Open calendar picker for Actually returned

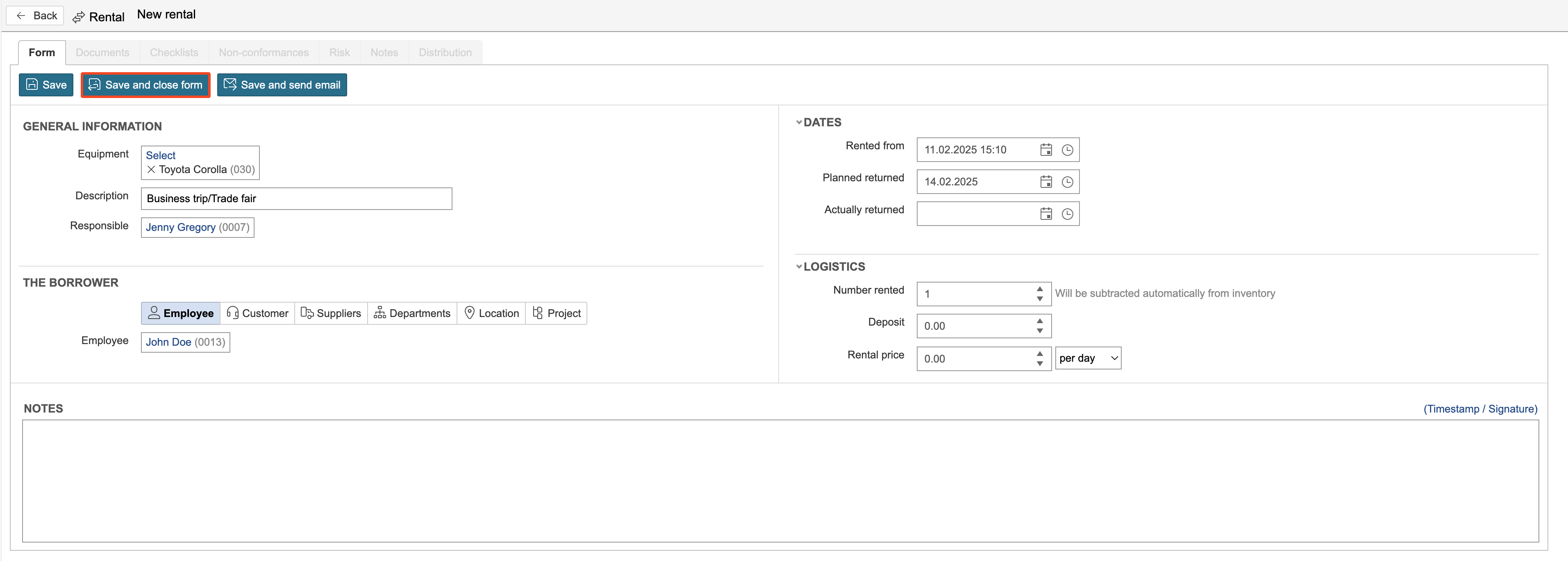1046,214
